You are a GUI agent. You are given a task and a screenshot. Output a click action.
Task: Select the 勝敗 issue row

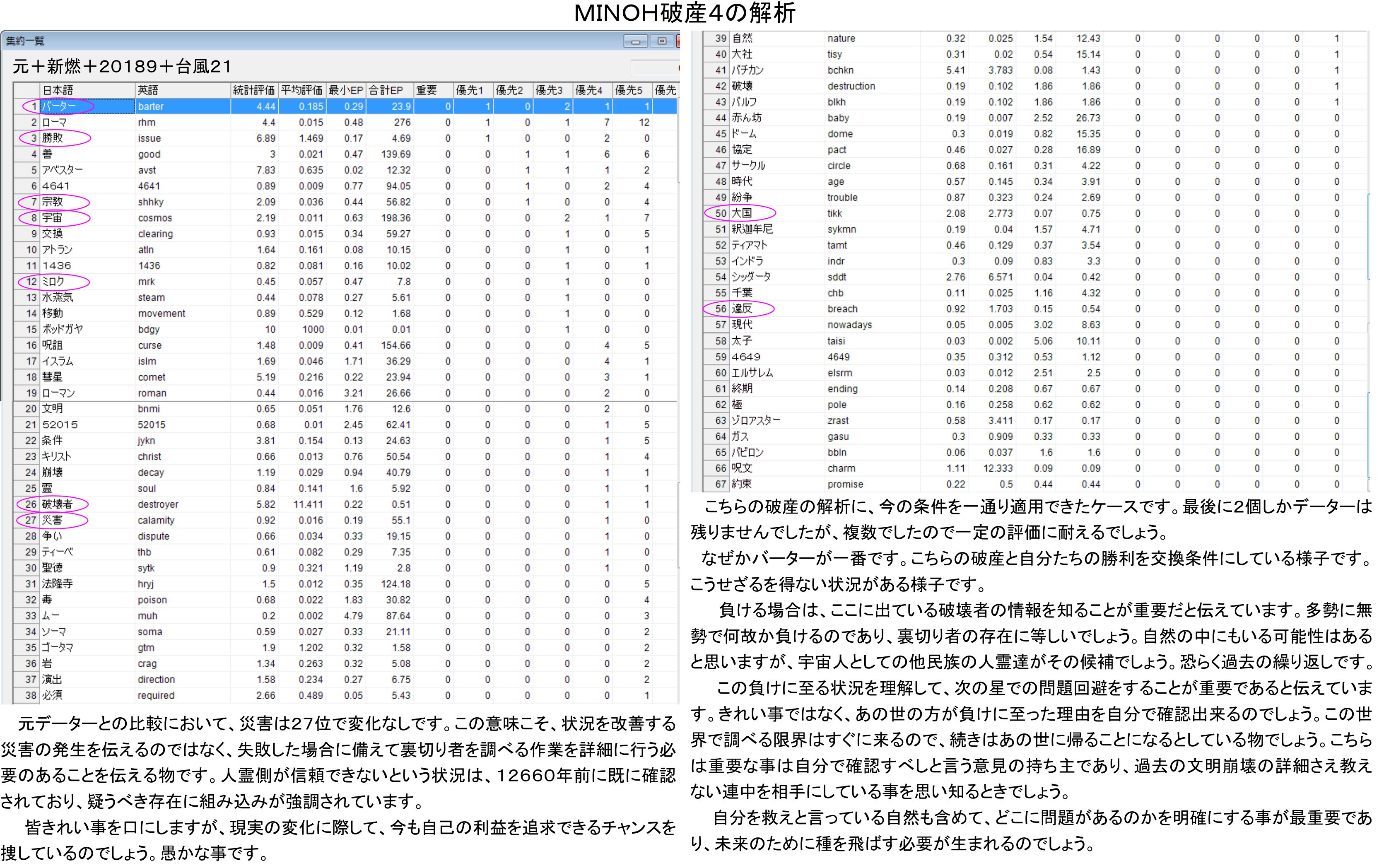pyautogui.click(x=53, y=138)
